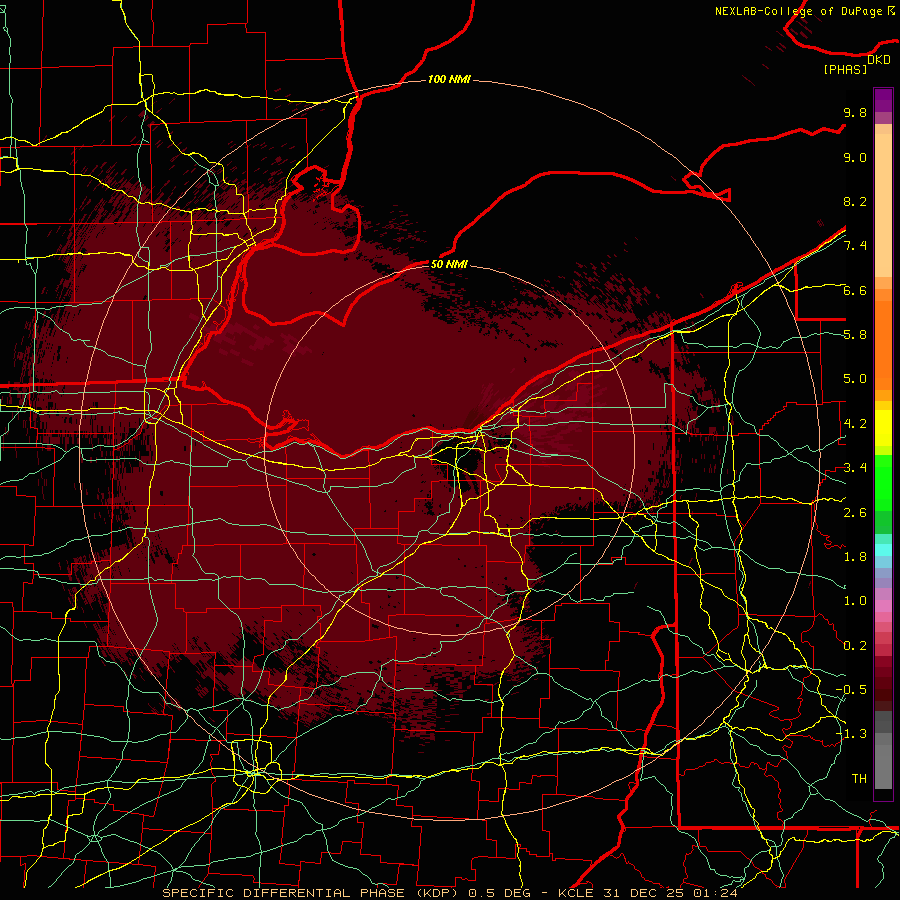Click the 1.8 scale value
Screen dimensions: 900x900
click(x=855, y=557)
